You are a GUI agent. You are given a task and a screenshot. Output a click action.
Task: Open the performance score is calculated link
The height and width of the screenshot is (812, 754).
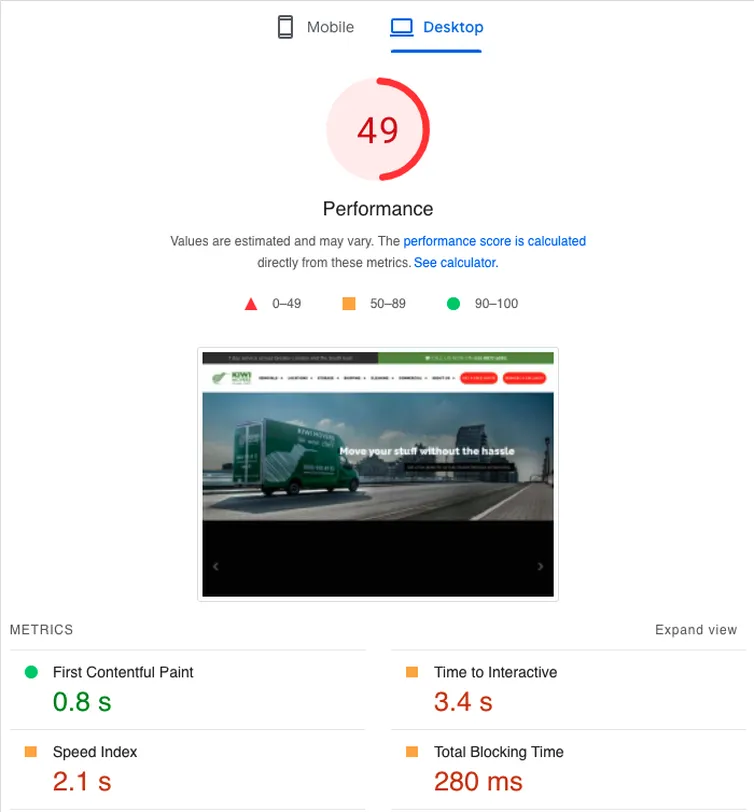coord(495,241)
